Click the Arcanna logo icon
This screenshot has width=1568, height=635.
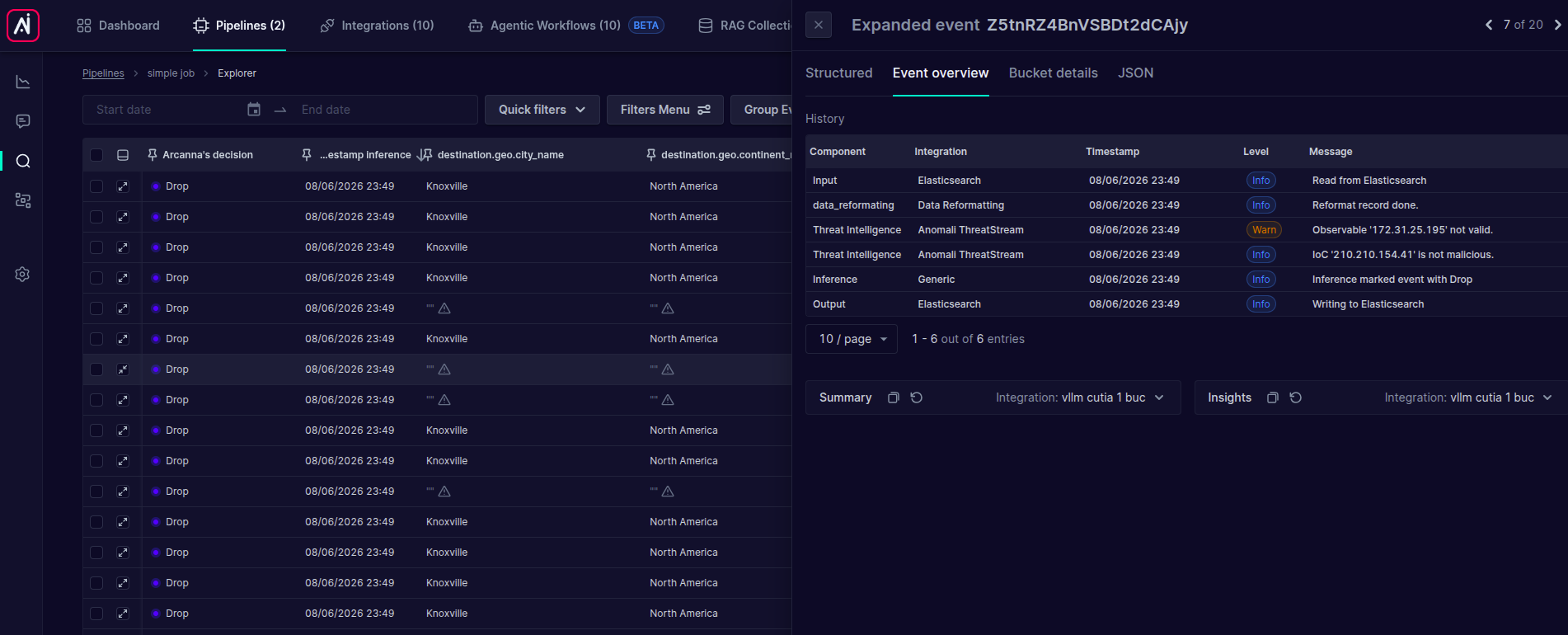pos(23,26)
